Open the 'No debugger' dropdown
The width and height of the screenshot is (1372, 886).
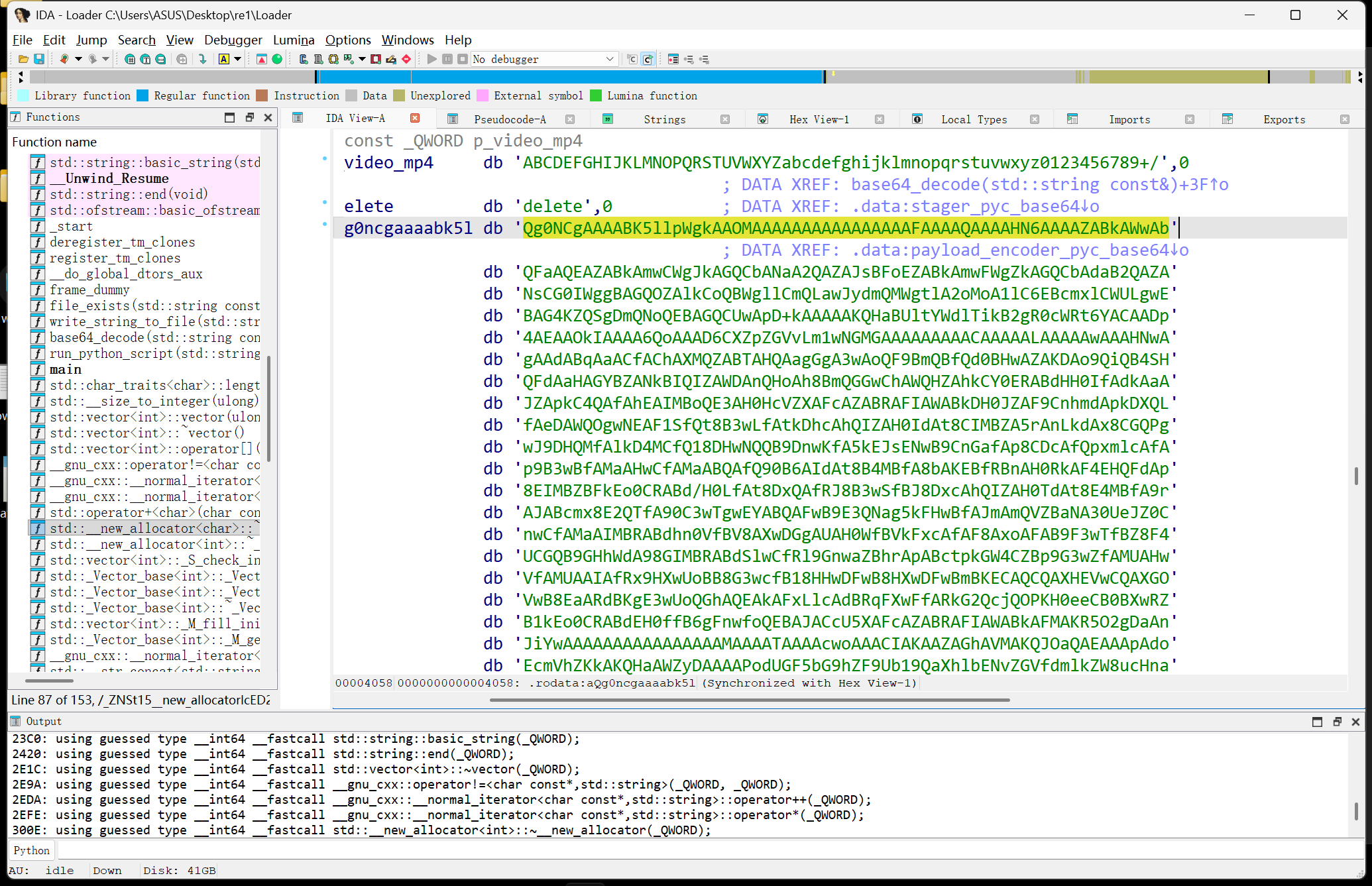pyautogui.click(x=545, y=60)
